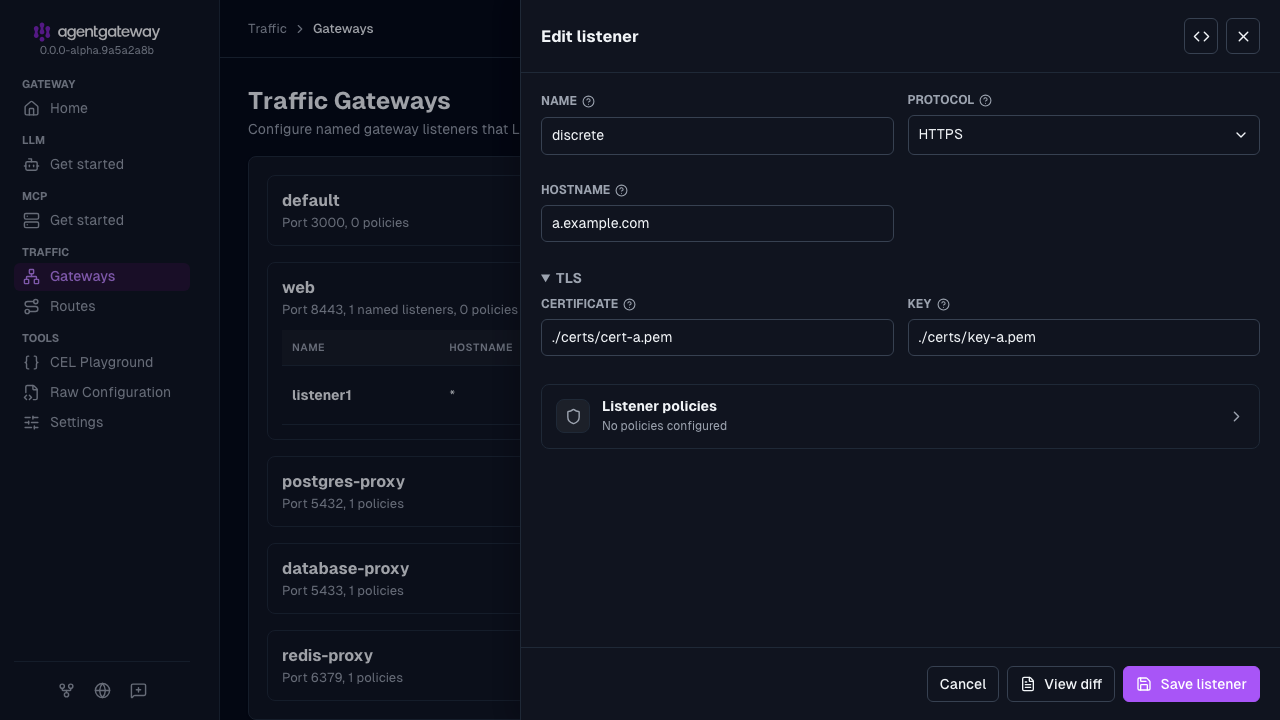This screenshot has height=720, width=1280.
Task: Edit the Certificate path field
Action: point(717,337)
